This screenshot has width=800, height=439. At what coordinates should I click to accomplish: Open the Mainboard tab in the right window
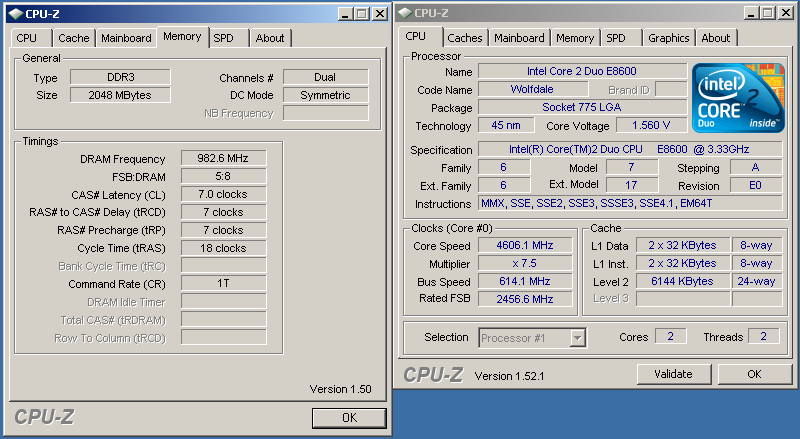pos(519,38)
